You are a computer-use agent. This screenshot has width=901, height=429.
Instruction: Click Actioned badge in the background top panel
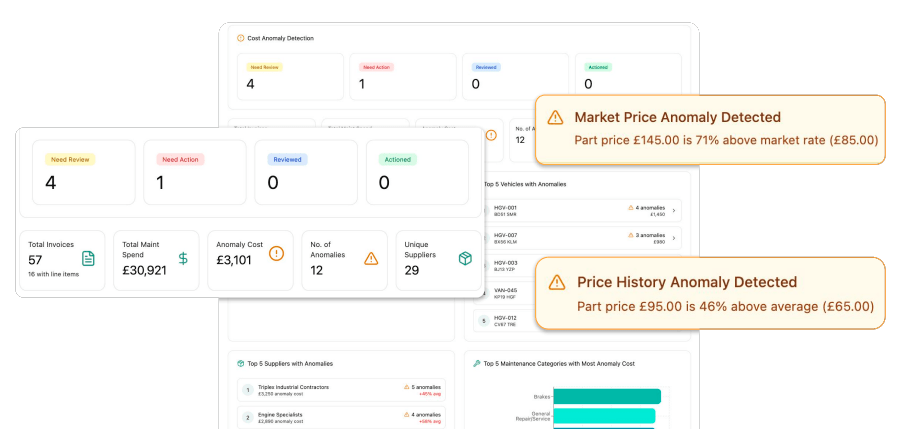[598, 67]
